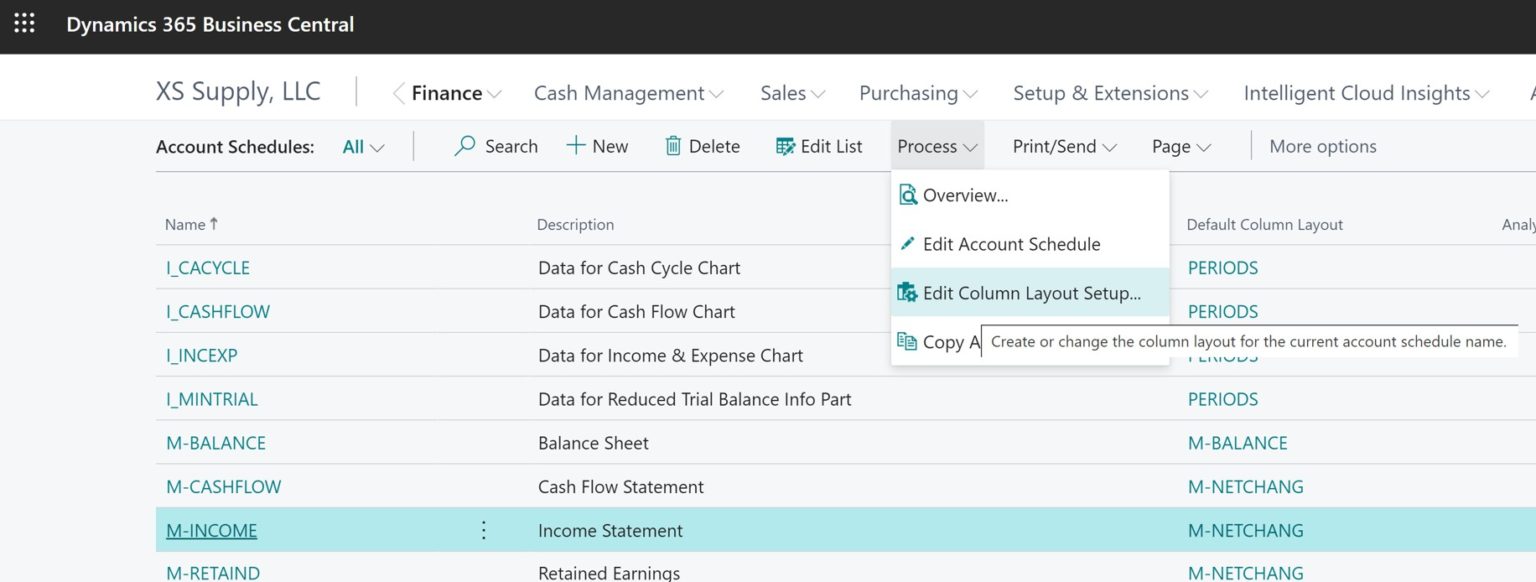The image size is (1536, 582).
Task: Click the PERIODS column layout link for I_CACYCLE
Action: click(1223, 267)
